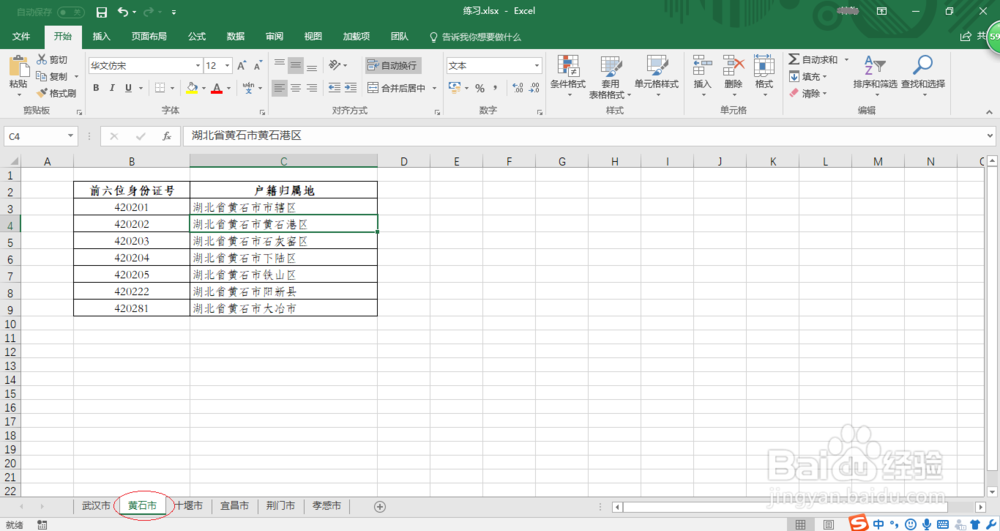The height and width of the screenshot is (531, 1000).
Task: Apply yellow fill color bucket
Action: 192,88
